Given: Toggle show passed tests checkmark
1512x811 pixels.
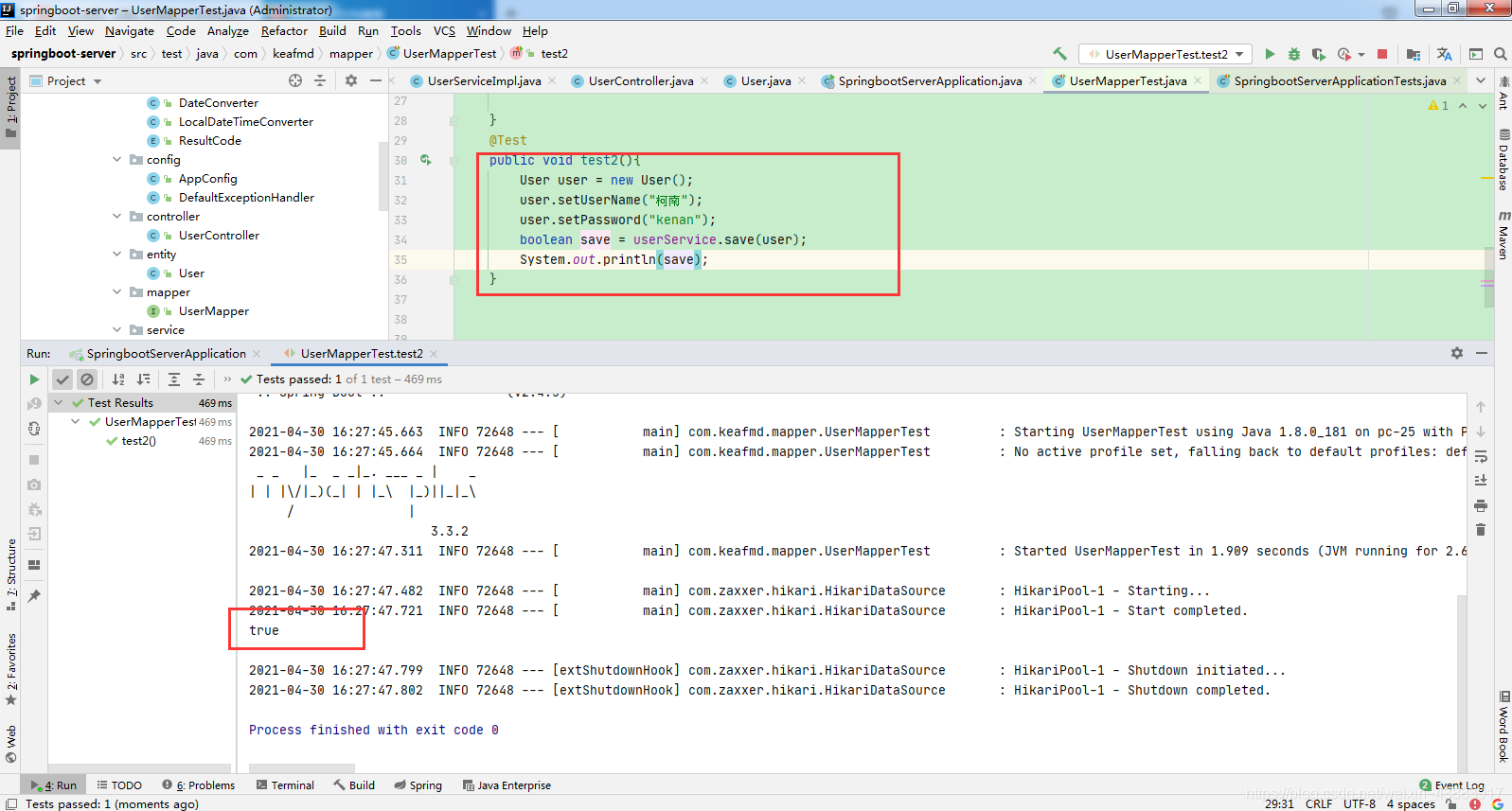Looking at the screenshot, I should 62,379.
